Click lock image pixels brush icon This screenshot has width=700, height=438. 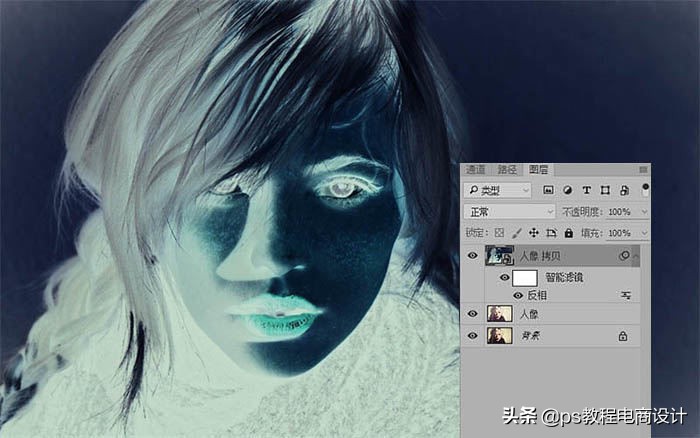click(518, 233)
